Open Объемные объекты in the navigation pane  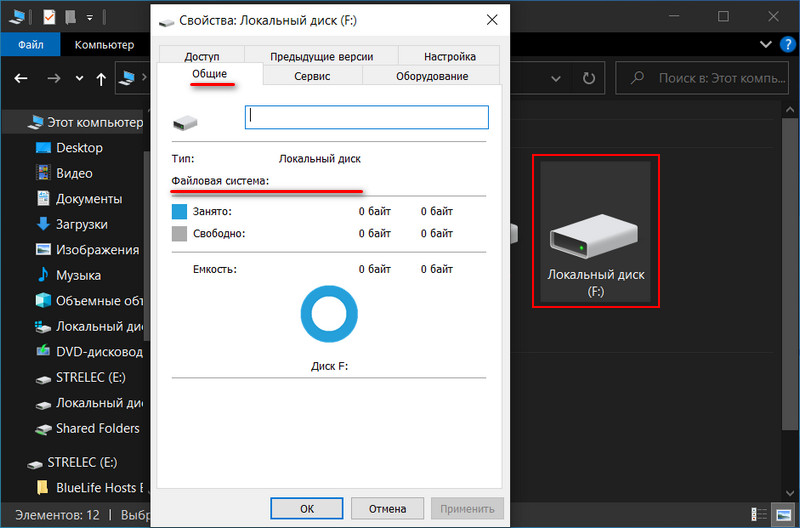pos(99,301)
